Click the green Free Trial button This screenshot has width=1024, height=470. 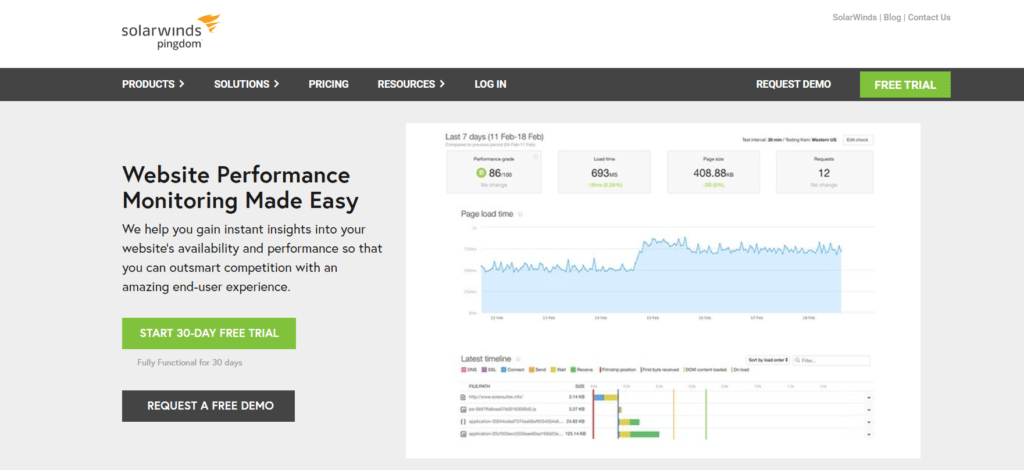[x=904, y=85]
